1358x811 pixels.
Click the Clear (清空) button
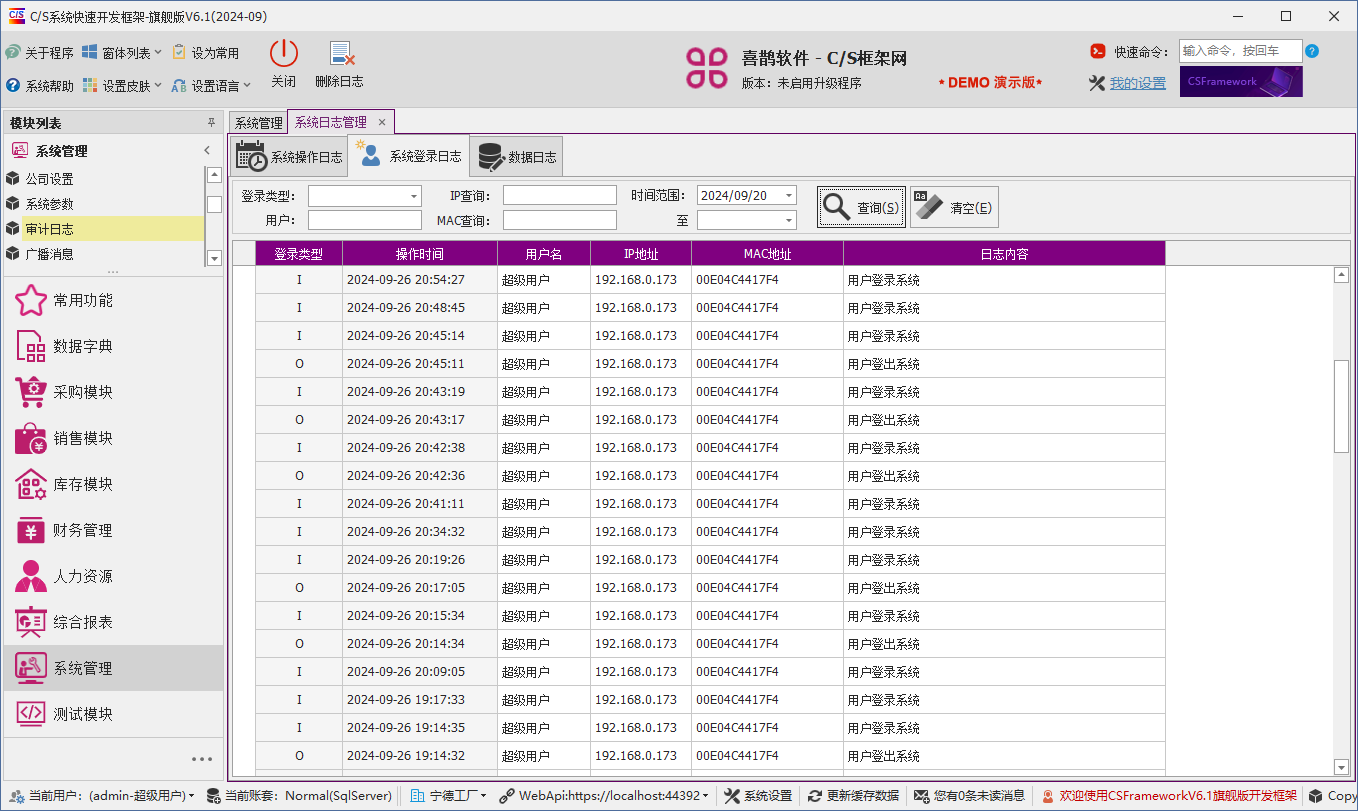tap(954, 207)
